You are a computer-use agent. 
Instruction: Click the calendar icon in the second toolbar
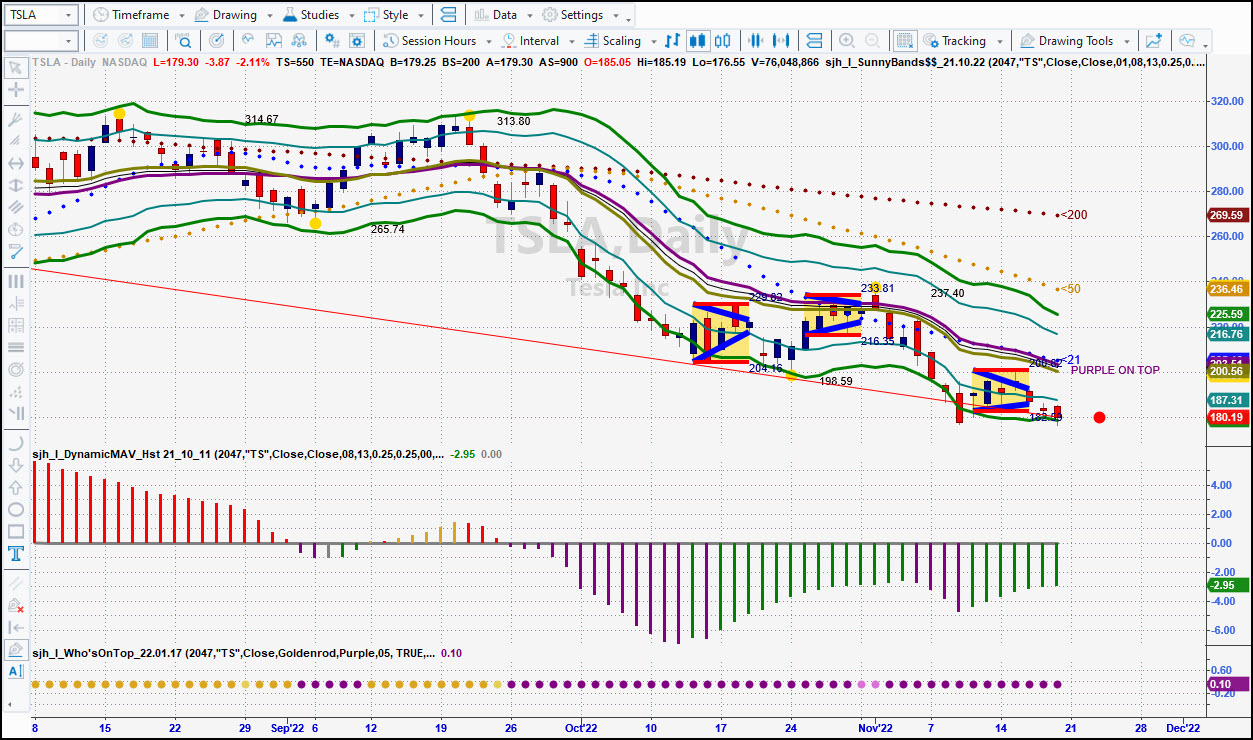151,41
